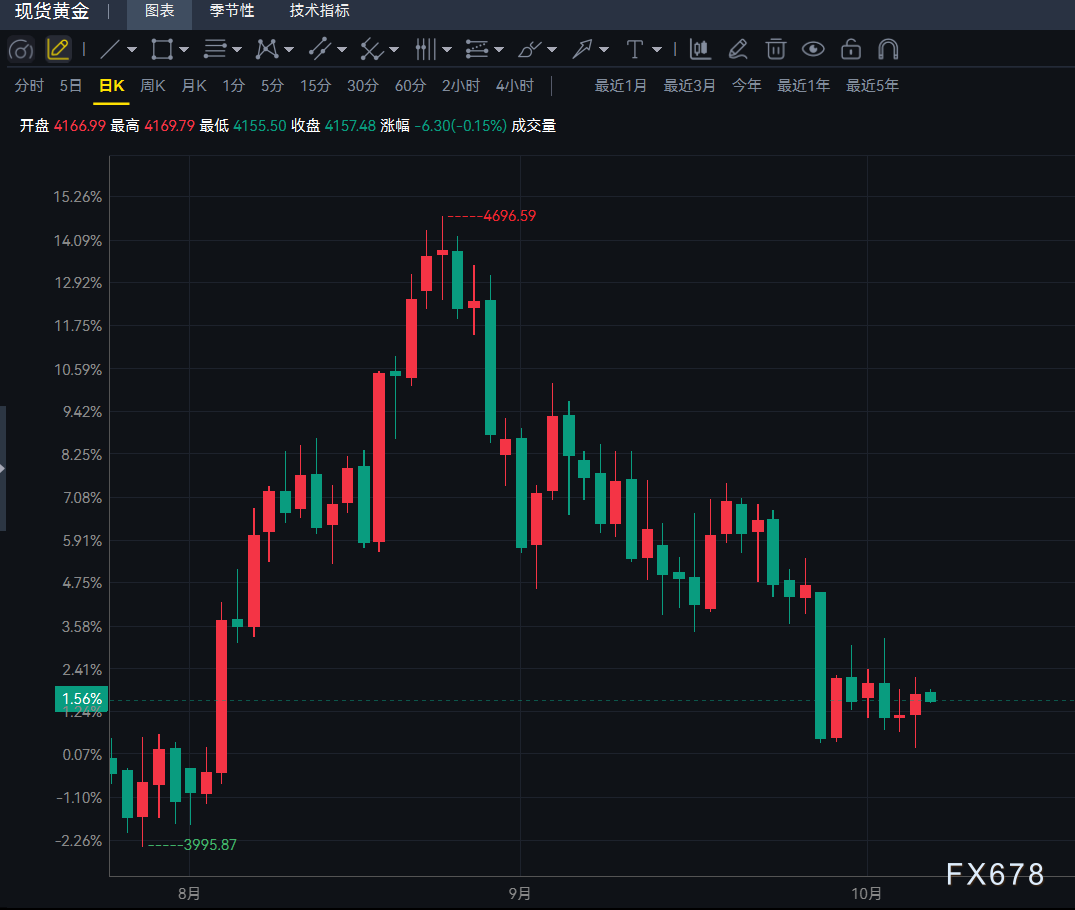Toggle the eye visibility of drawings
Image resolution: width=1075 pixels, height=910 pixels.
click(x=813, y=49)
